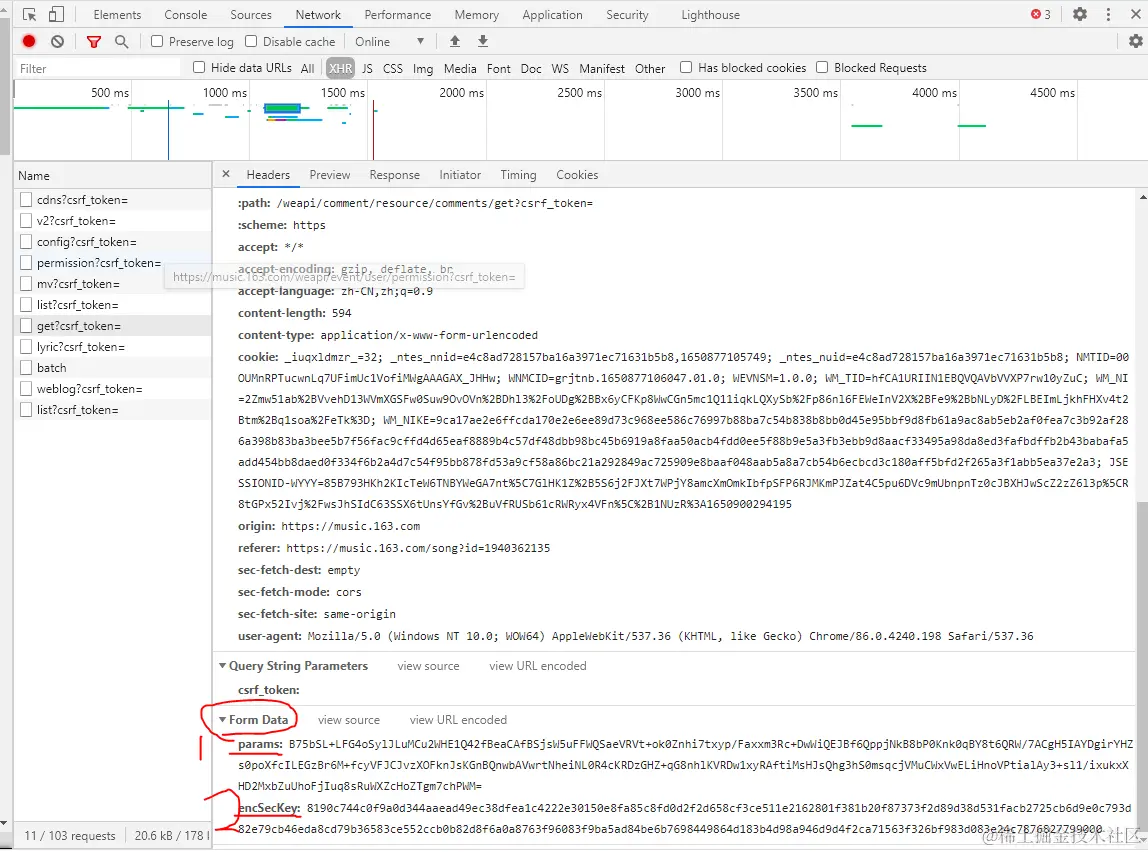Tick checkbox beside cdns?csrf_token= request
This screenshot has width=1148, height=852.
(x=26, y=199)
